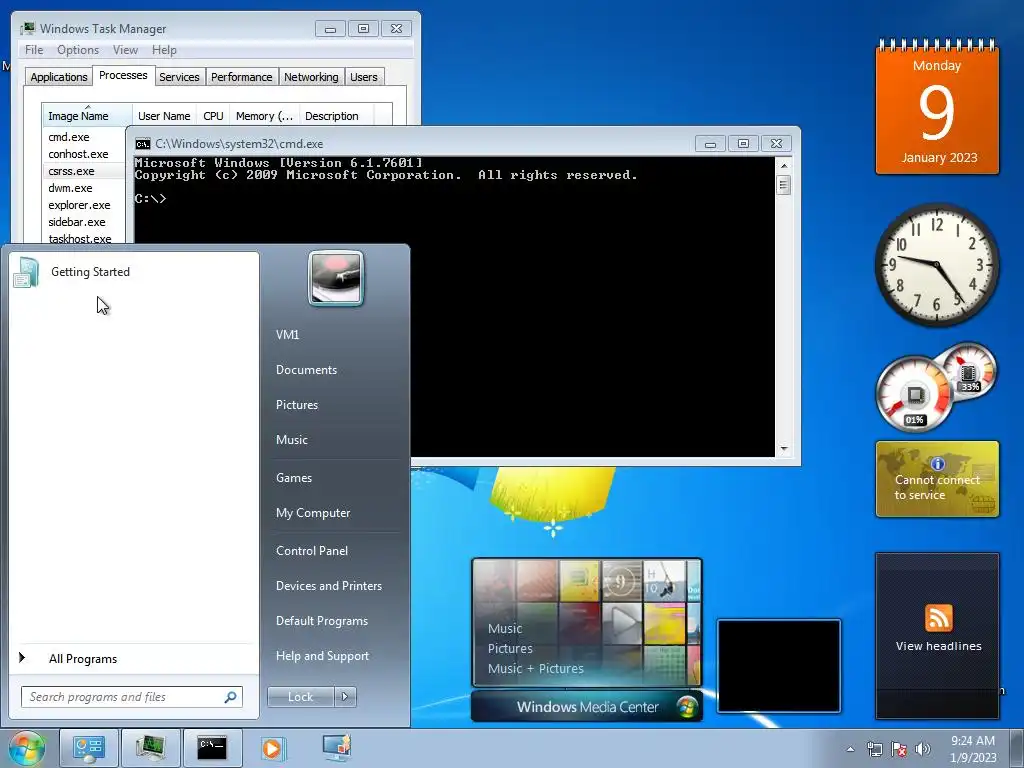Open Documents from the Start menu
This screenshot has width=1024, height=768.
[306, 370]
